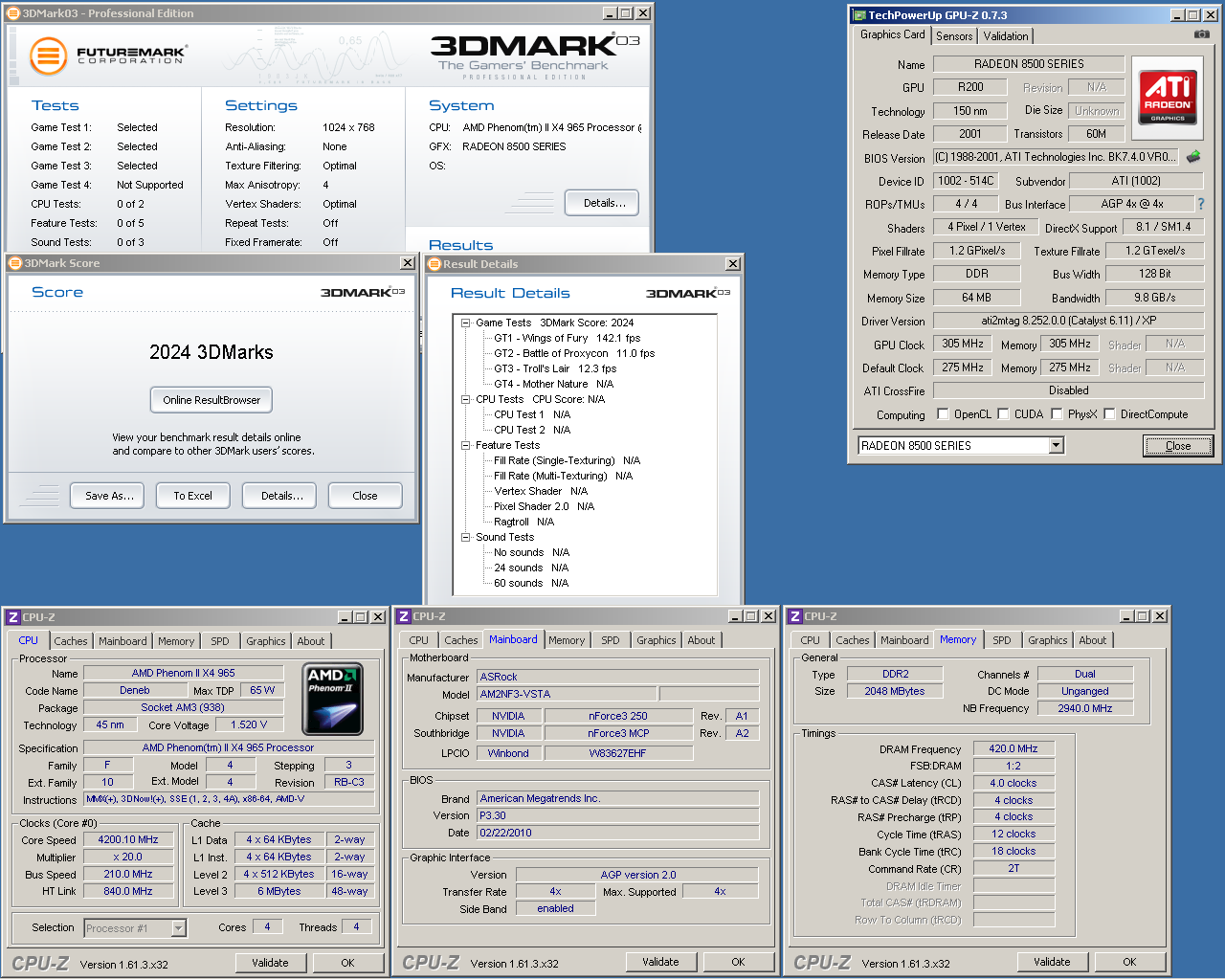Click motherboard model AM2NF3-VSTA field

pyautogui.click(x=567, y=694)
